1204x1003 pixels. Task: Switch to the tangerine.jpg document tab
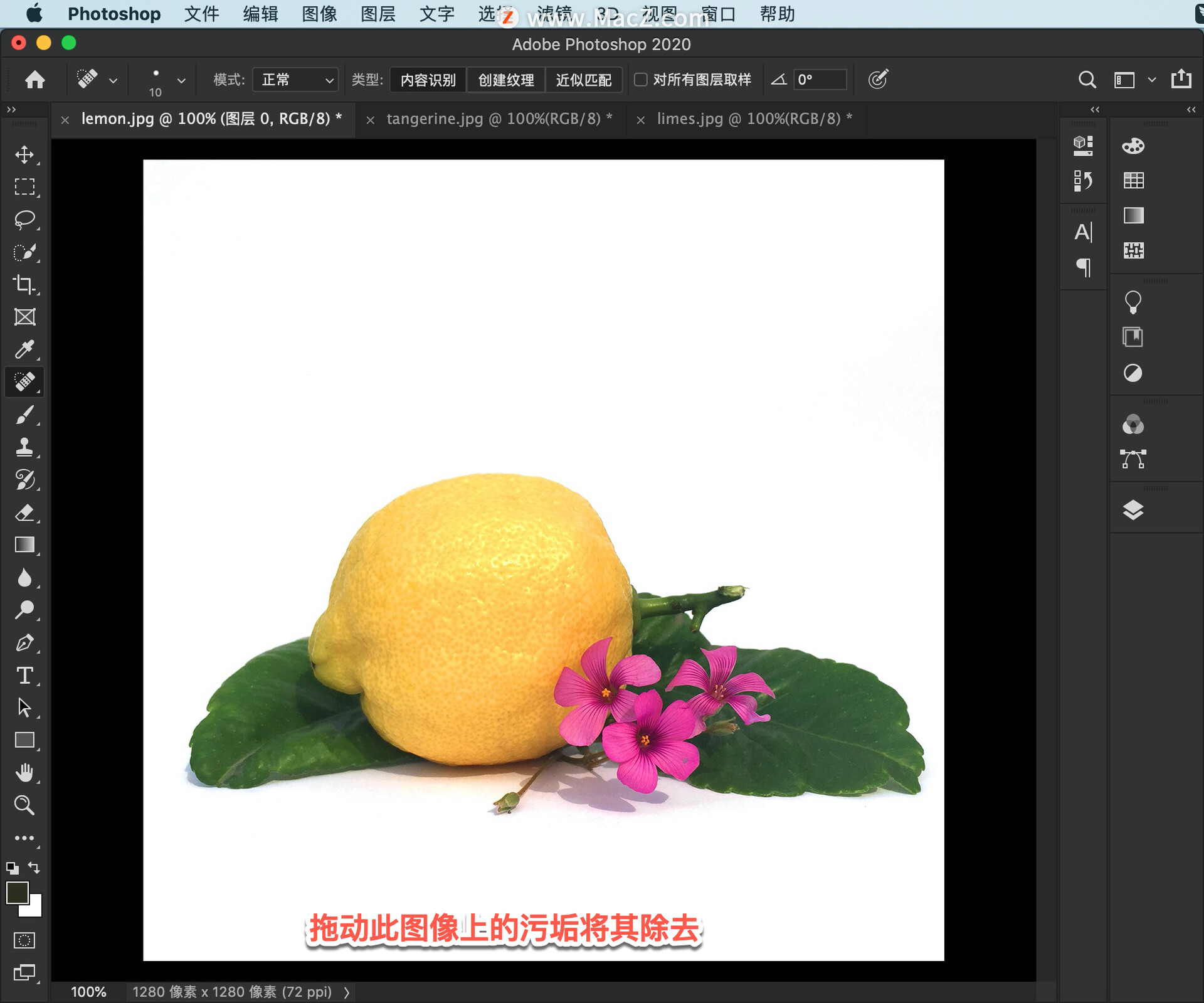497,119
